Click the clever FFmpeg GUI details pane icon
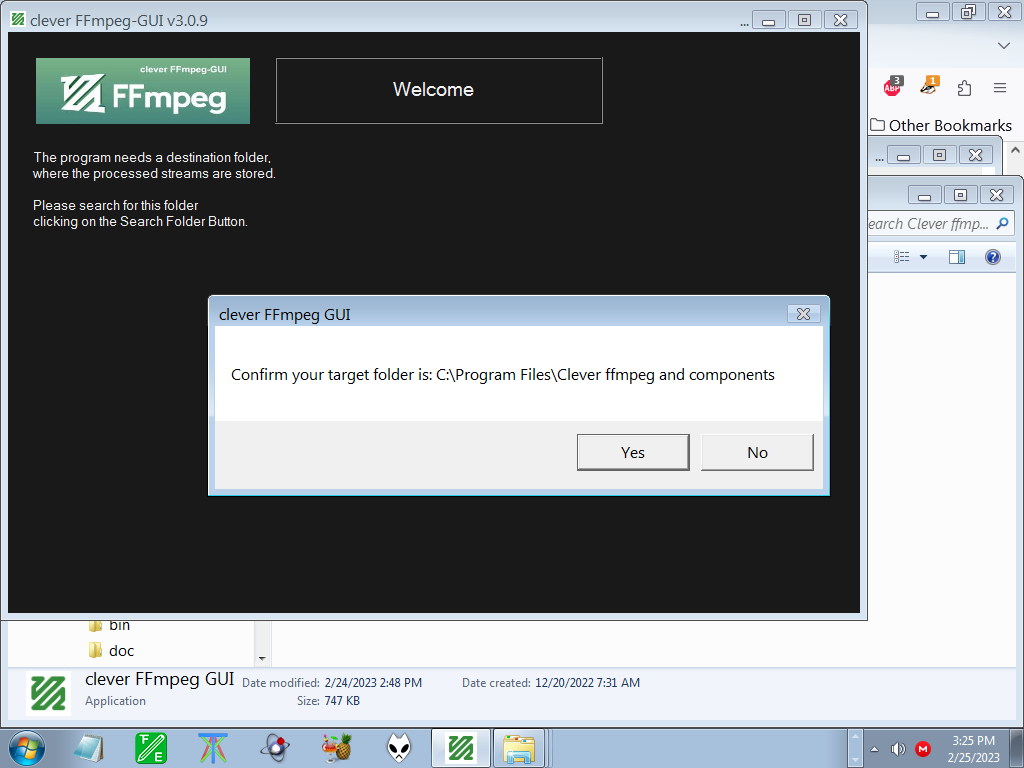The height and width of the screenshot is (768, 1024). pyautogui.click(x=48, y=693)
